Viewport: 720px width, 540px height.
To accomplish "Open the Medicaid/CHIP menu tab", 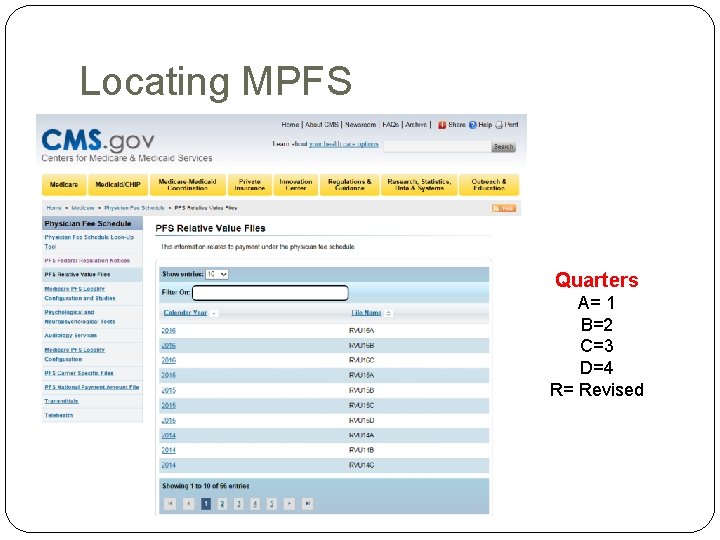I will click(118, 185).
